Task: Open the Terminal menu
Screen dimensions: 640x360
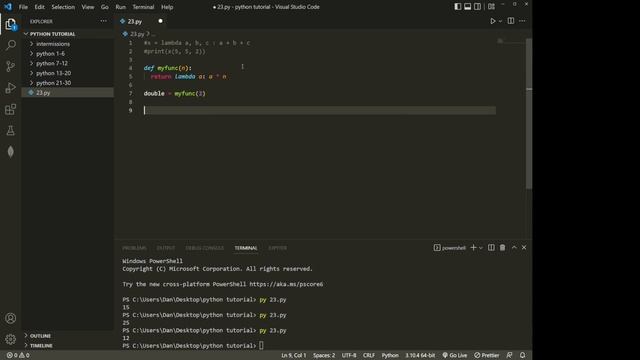Action: [x=143, y=7]
